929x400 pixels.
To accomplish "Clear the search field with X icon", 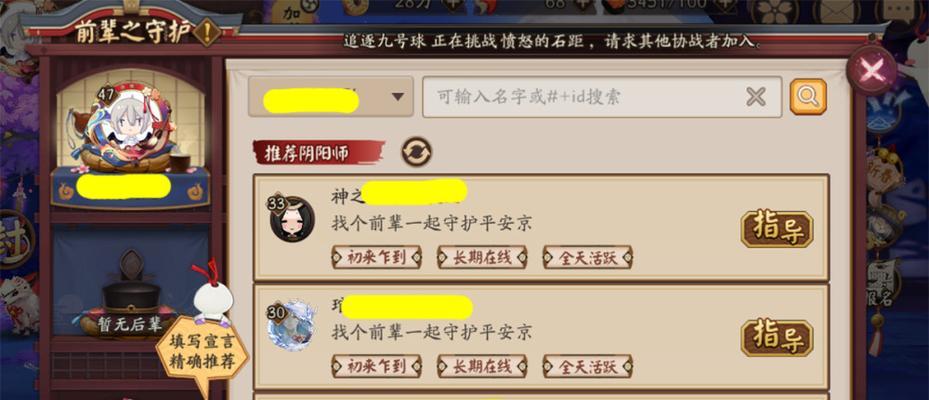I will tap(756, 97).
